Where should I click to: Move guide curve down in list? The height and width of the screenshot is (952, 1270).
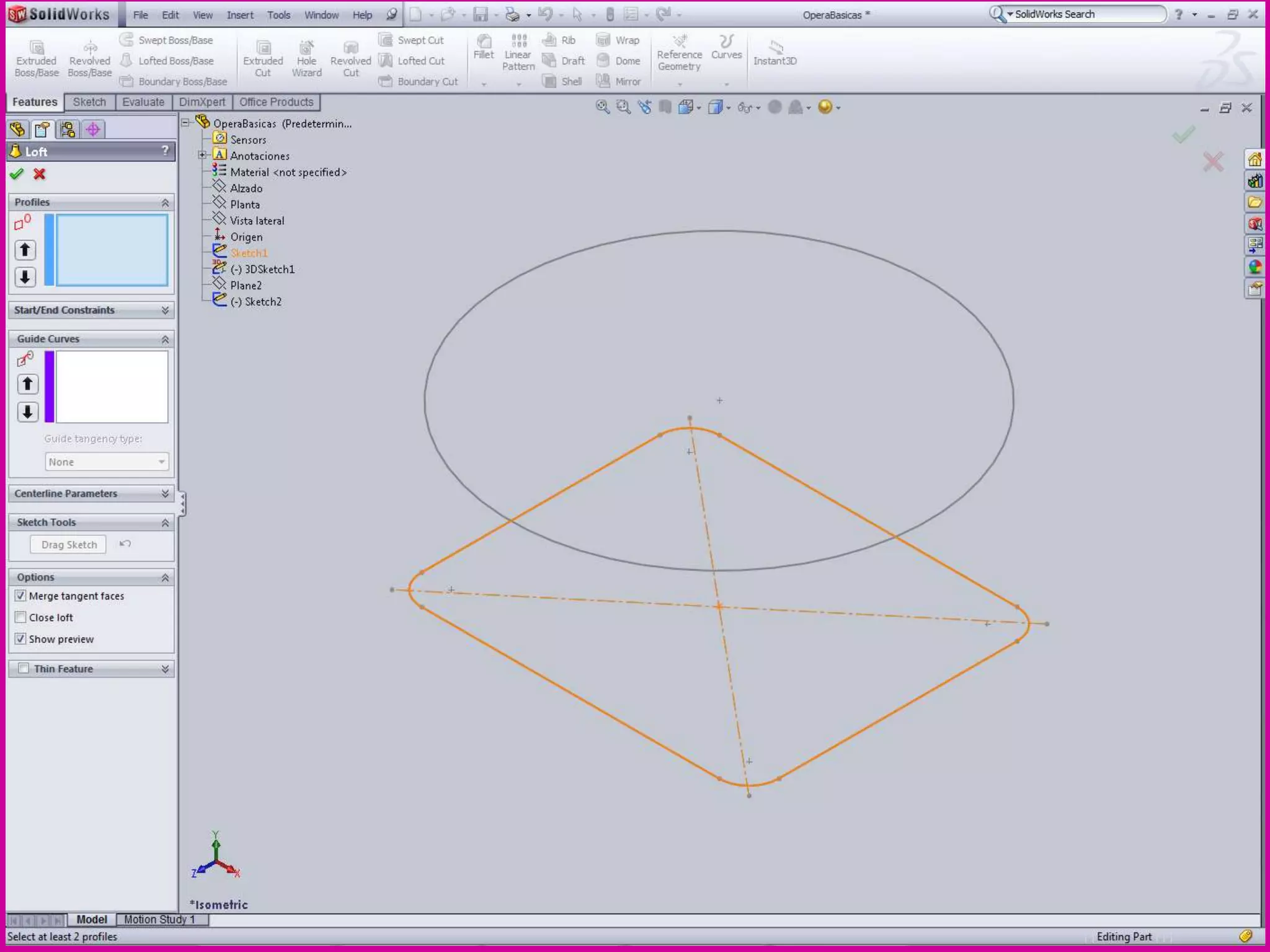[x=27, y=412]
